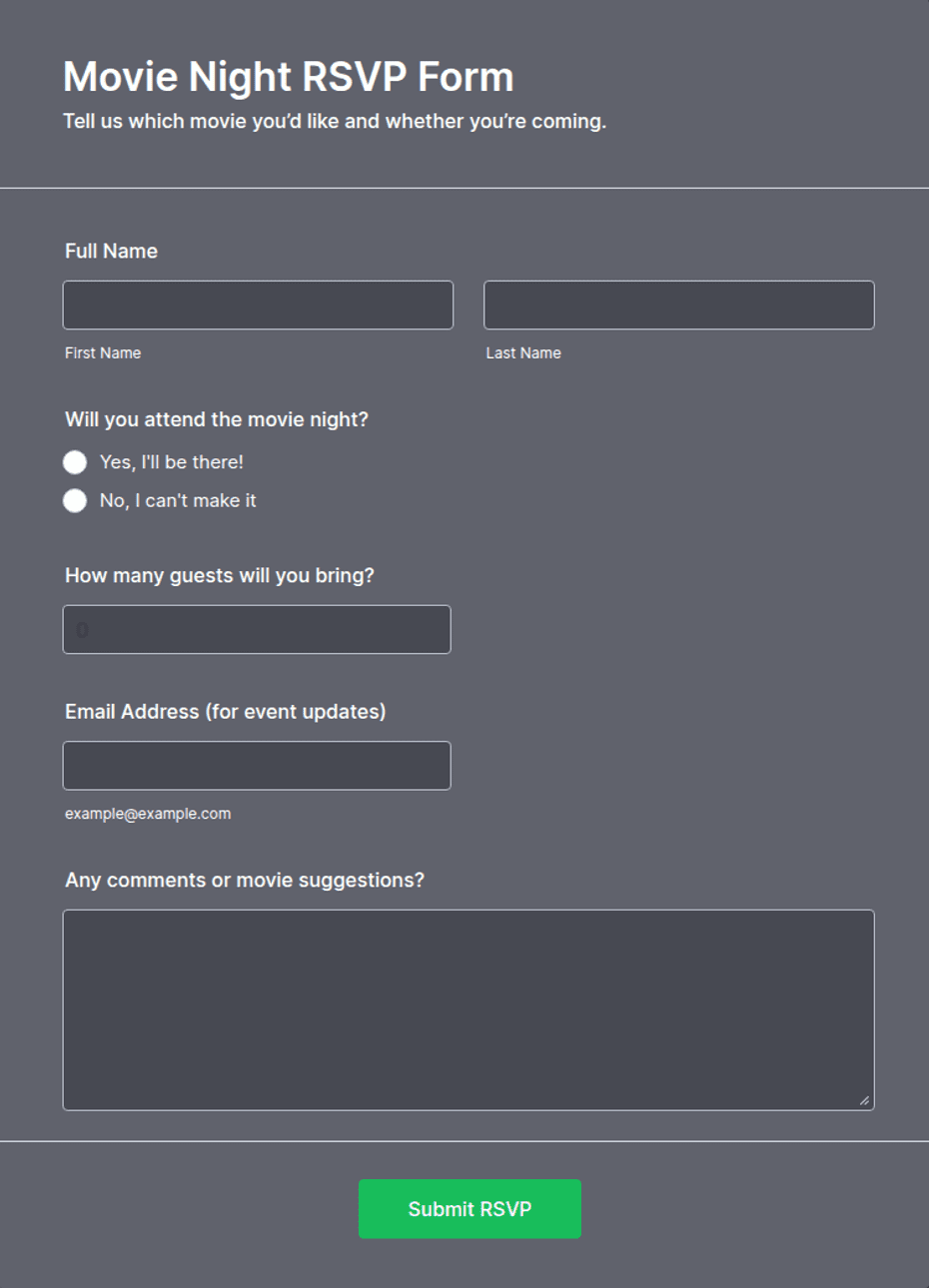
Task: Select the "Yes, I'll be there!" radio button
Action: click(75, 462)
